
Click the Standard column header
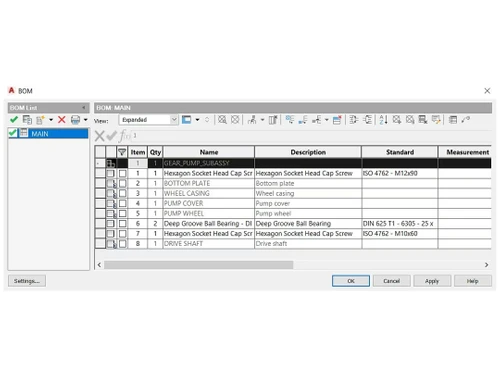[400, 152]
